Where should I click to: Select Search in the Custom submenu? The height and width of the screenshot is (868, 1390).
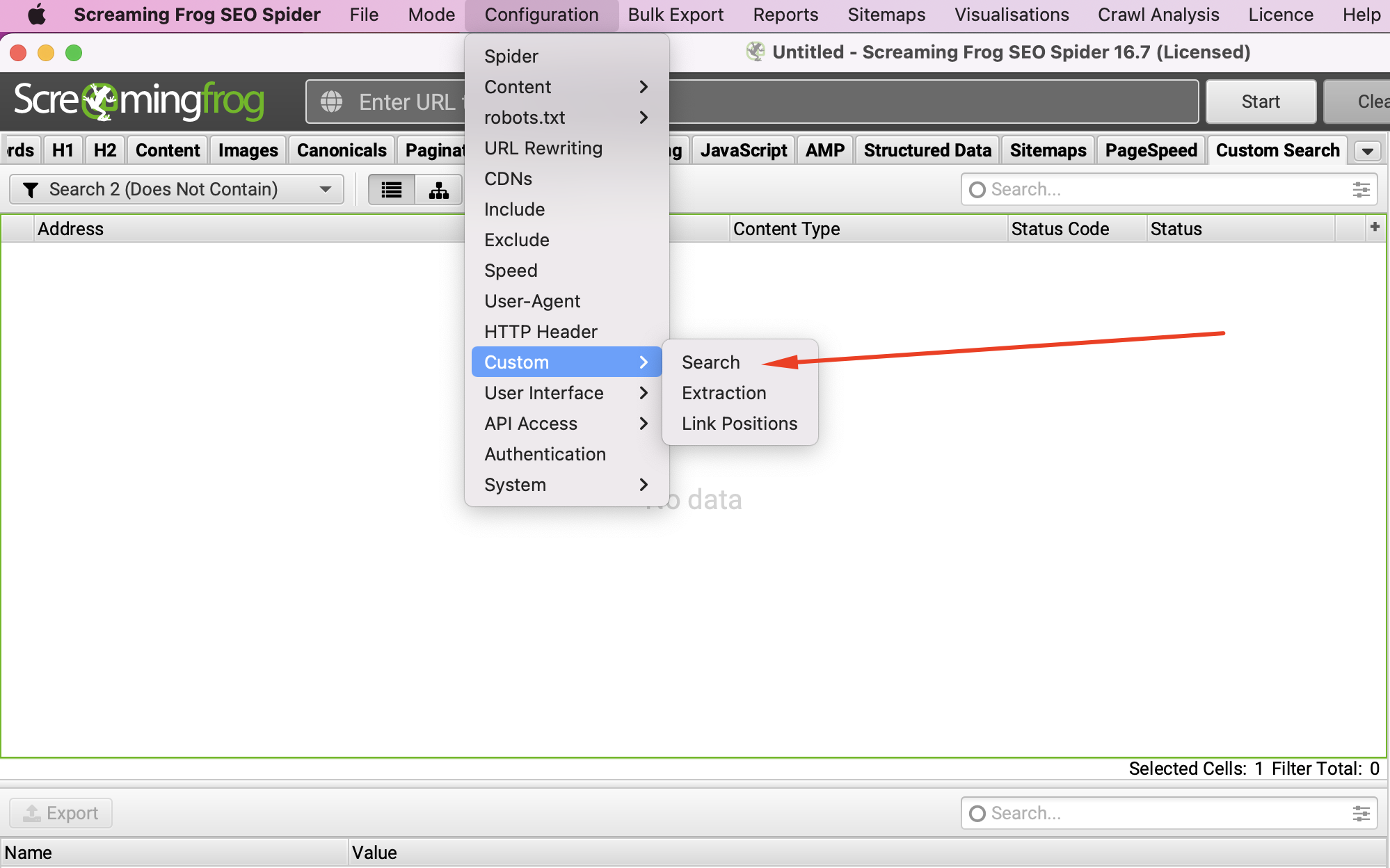click(x=710, y=362)
